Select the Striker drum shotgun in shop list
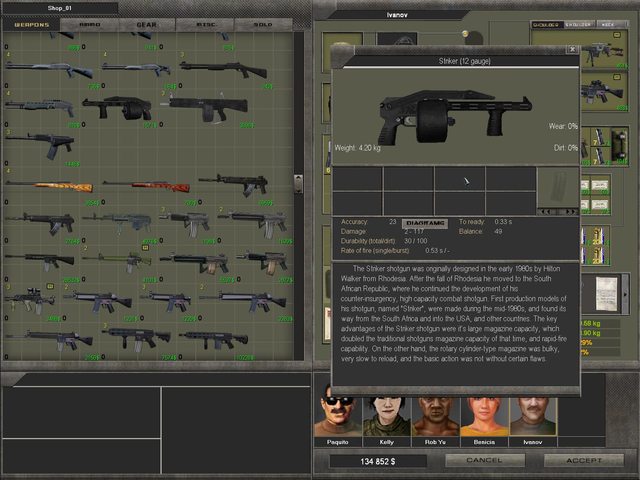 pyautogui.click(x=117, y=108)
